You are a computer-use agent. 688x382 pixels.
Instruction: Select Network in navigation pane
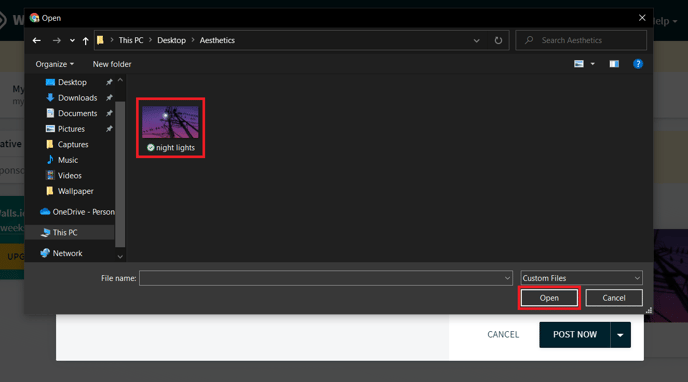(67, 253)
